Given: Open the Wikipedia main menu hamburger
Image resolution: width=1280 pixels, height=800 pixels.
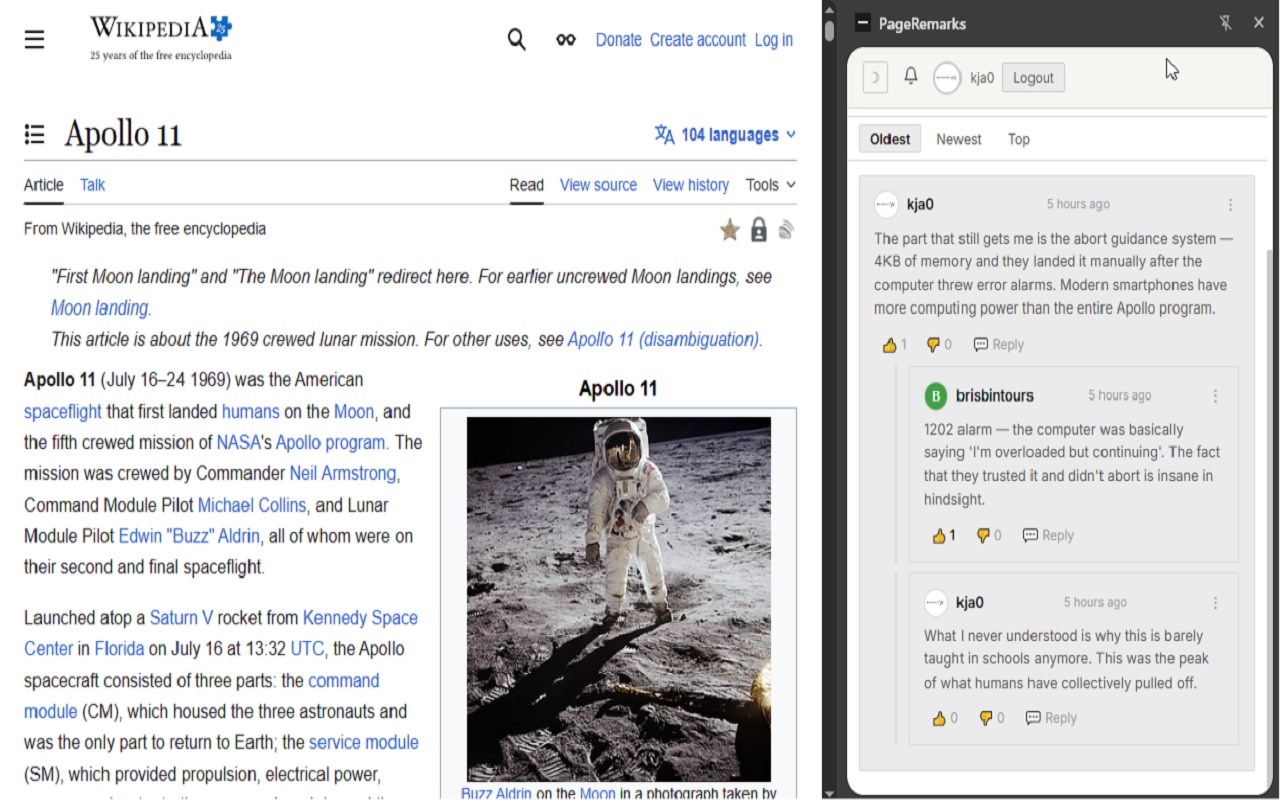Looking at the screenshot, I should pos(35,39).
